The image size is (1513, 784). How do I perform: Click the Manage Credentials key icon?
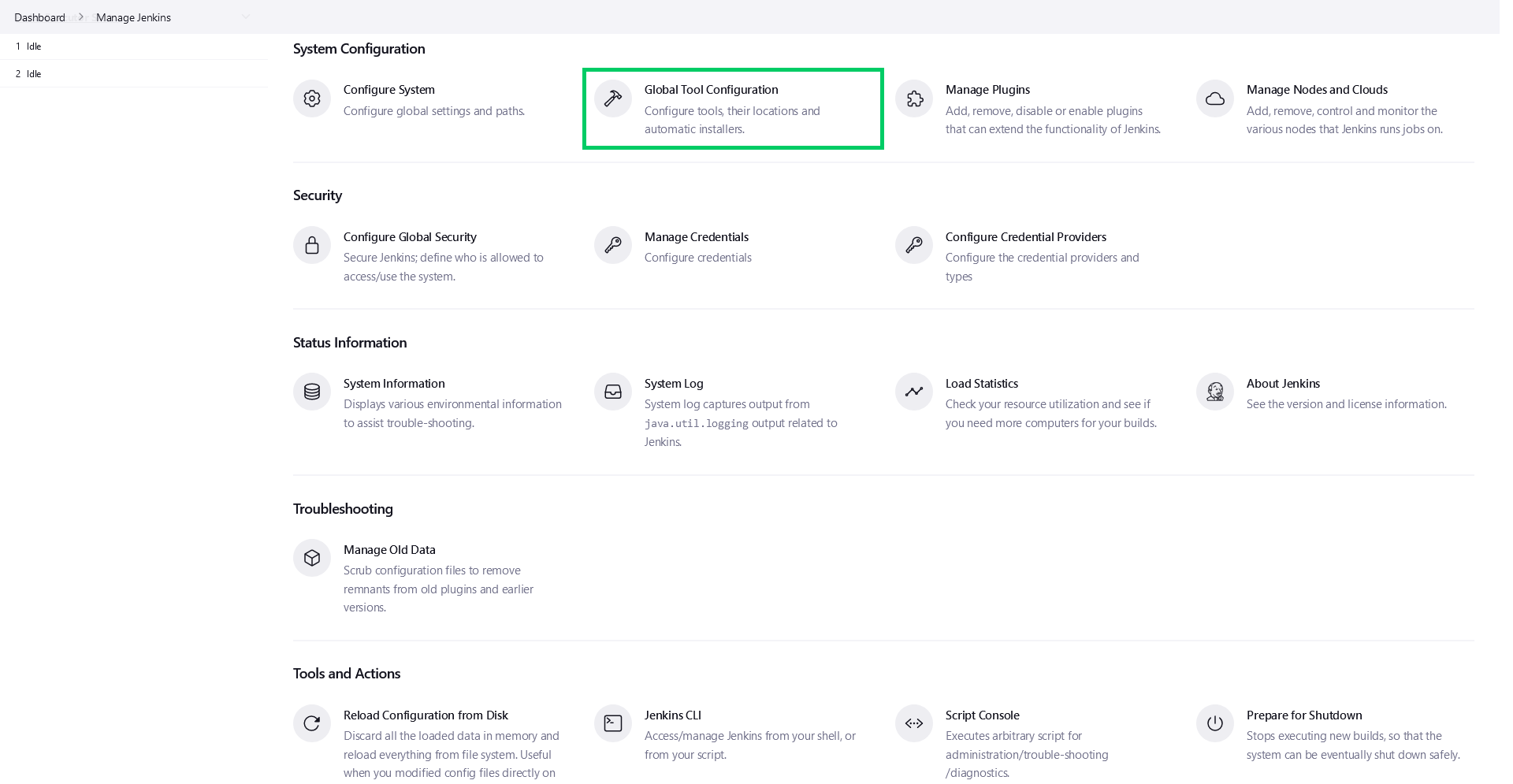(x=613, y=245)
